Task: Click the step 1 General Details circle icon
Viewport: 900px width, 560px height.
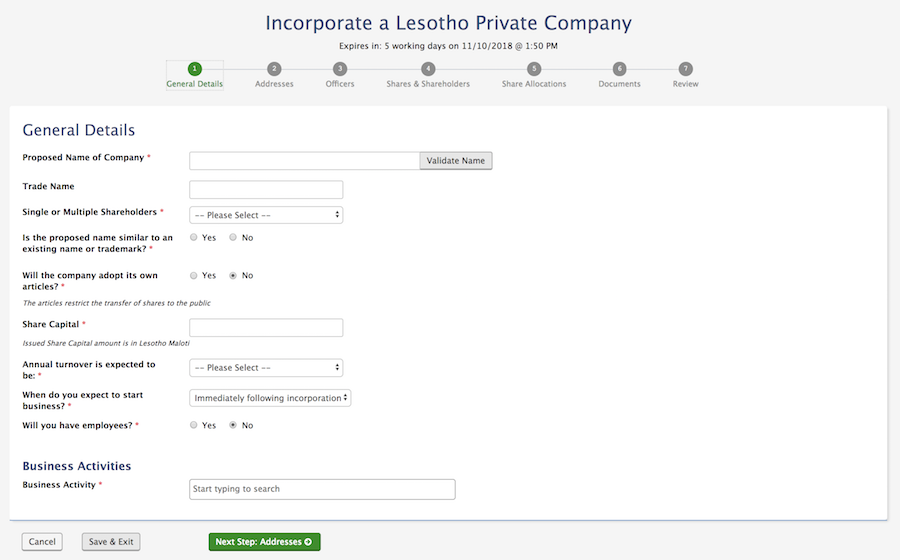Action: click(x=194, y=69)
